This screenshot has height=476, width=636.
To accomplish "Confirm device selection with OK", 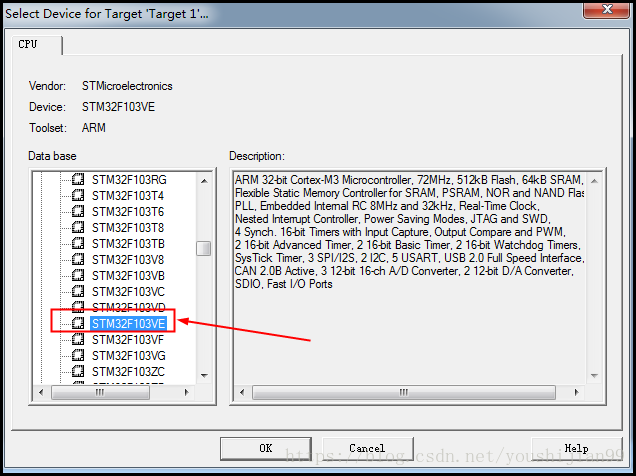I will coord(266,448).
